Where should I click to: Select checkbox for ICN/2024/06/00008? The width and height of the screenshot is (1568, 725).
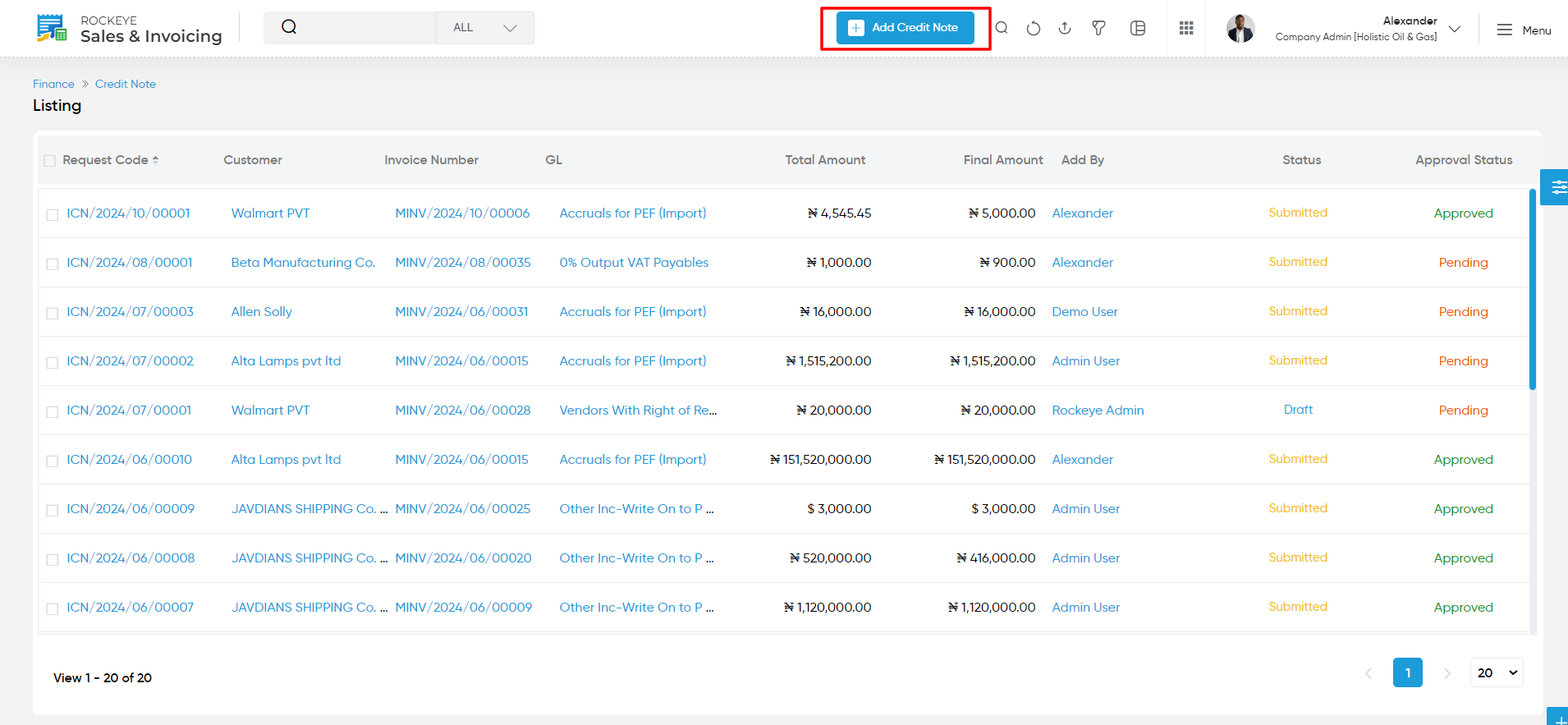tap(52, 559)
